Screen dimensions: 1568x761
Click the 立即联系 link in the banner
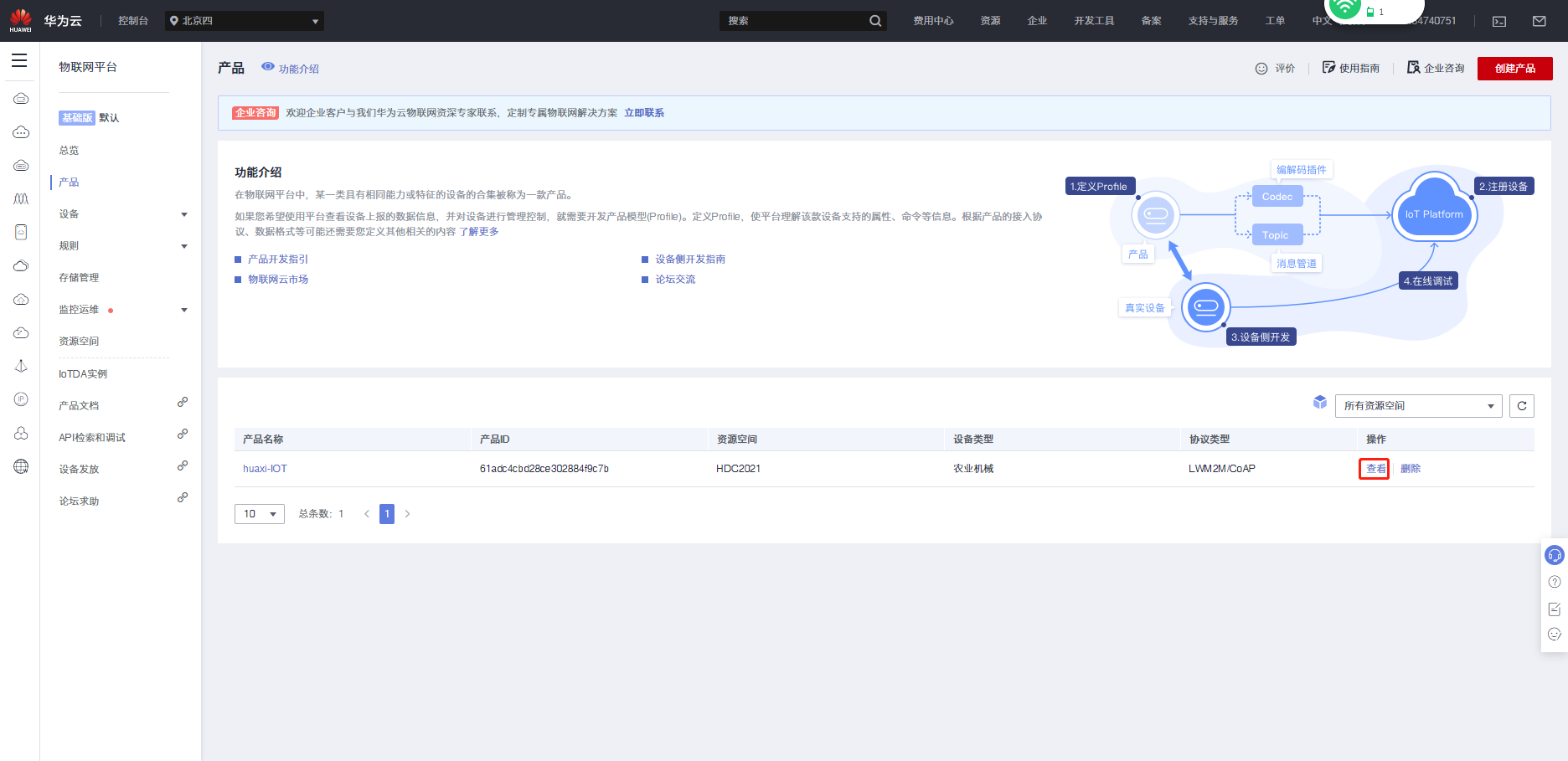click(x=644, y=113)
